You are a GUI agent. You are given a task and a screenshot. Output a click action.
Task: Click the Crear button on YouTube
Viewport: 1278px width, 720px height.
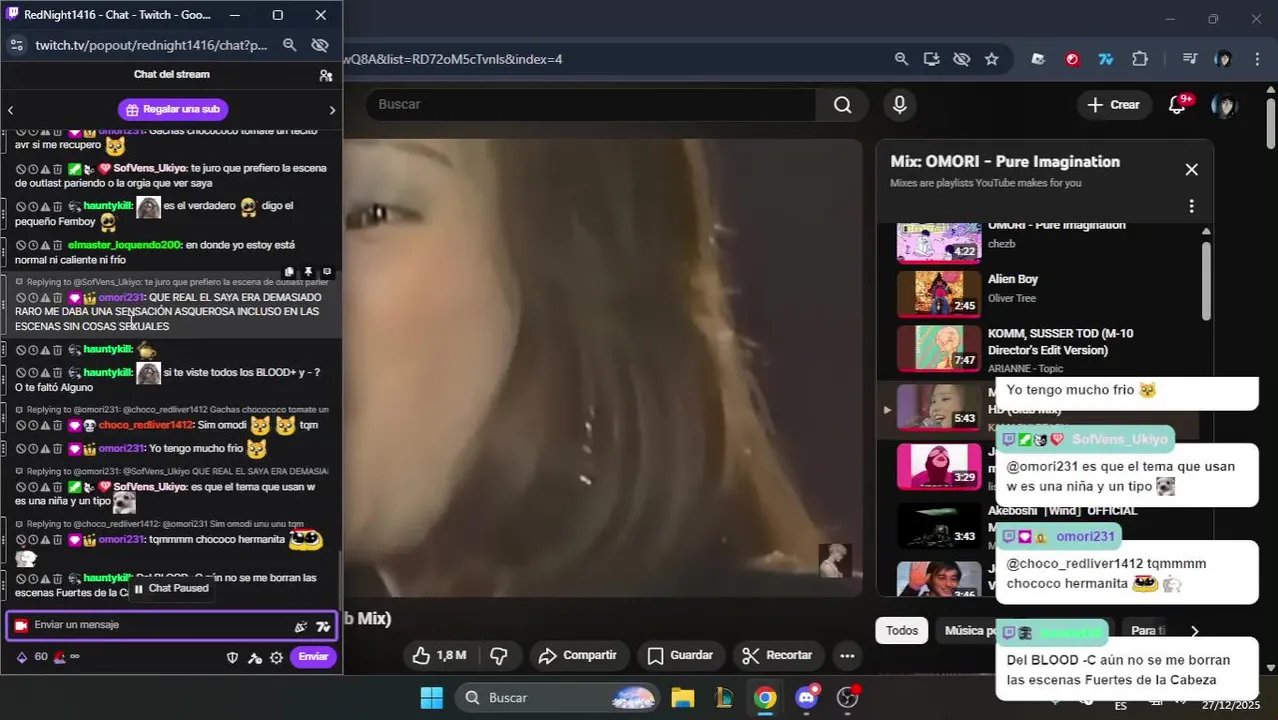coord(1114,105)
